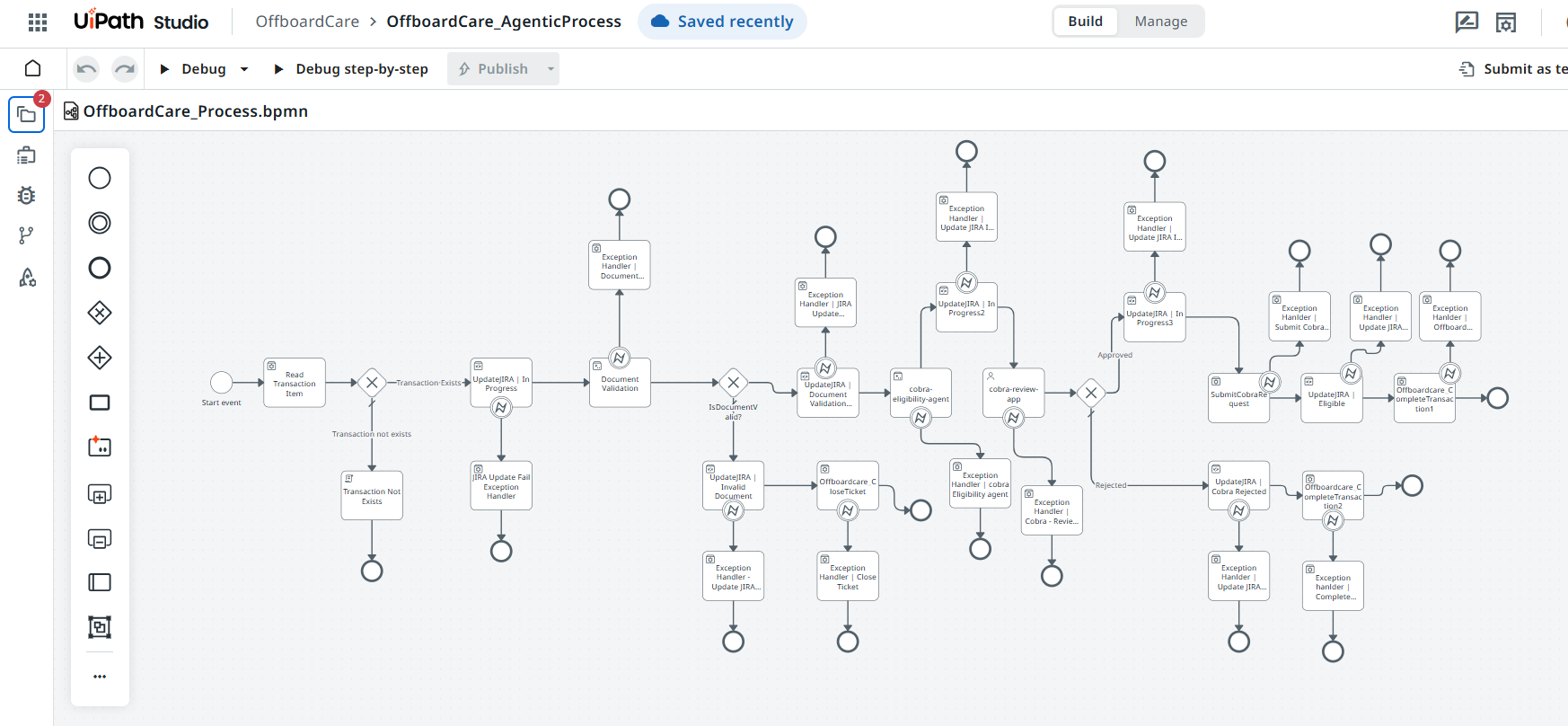This screenshot has width=1568, height=726.
Task: Open the source control branch icon
Action: tap(27, 235)
